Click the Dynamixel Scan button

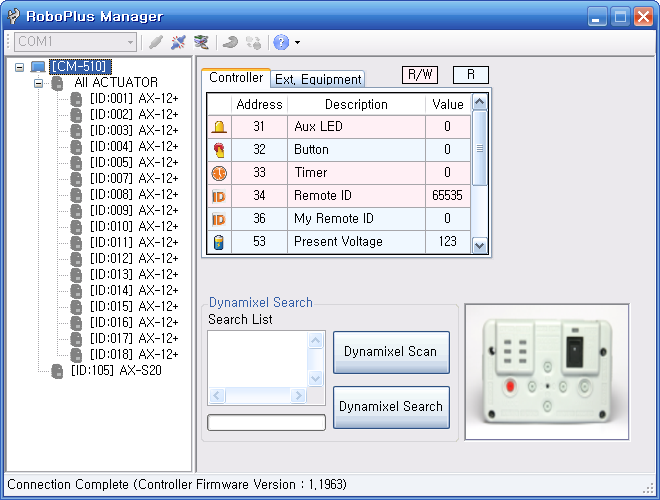pyautogui.click(x=391, y=352)
